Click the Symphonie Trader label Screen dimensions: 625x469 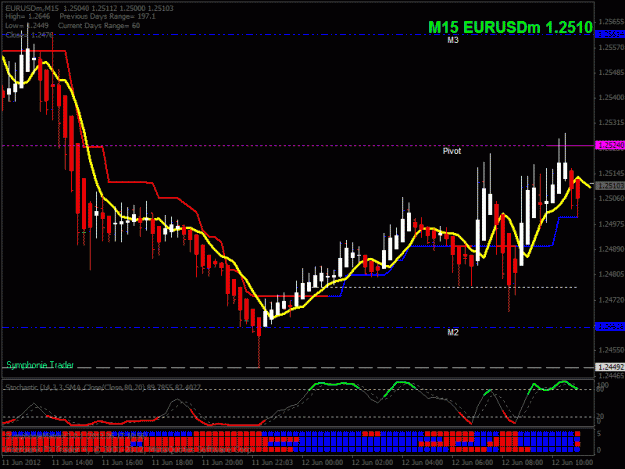coord(40,365)
